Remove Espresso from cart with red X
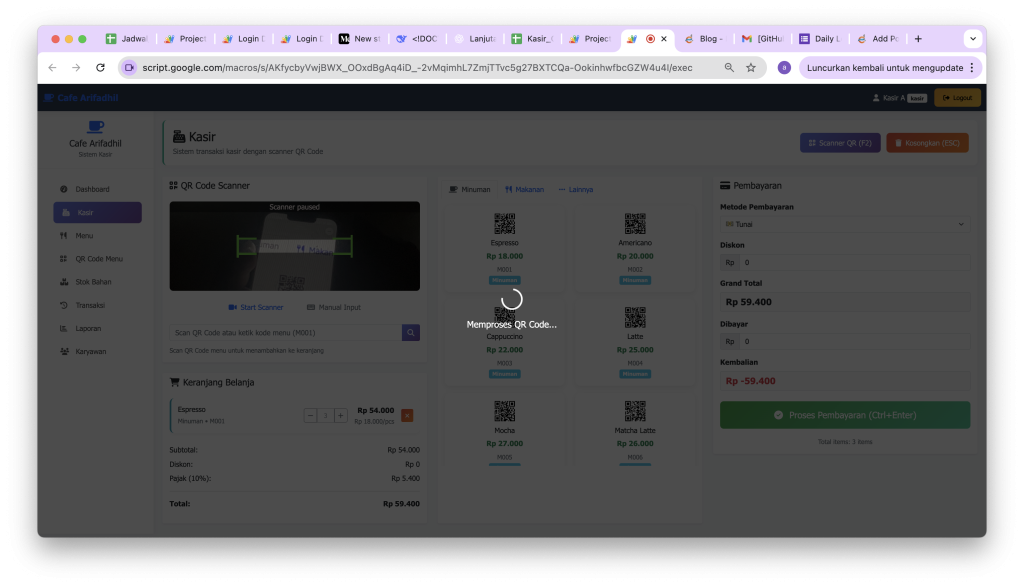The height and width of the screenshot is (587, 1024). pos(406,415)
